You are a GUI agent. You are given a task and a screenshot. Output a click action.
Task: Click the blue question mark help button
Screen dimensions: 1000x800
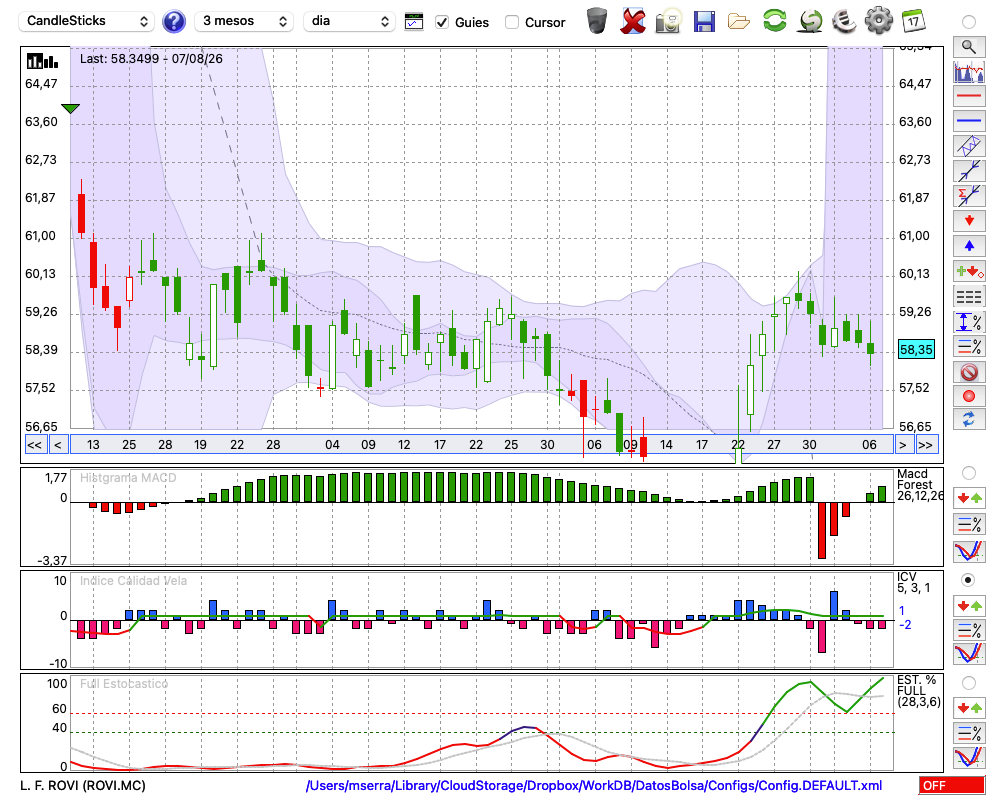pyautogui.click(x=173, y=21)
